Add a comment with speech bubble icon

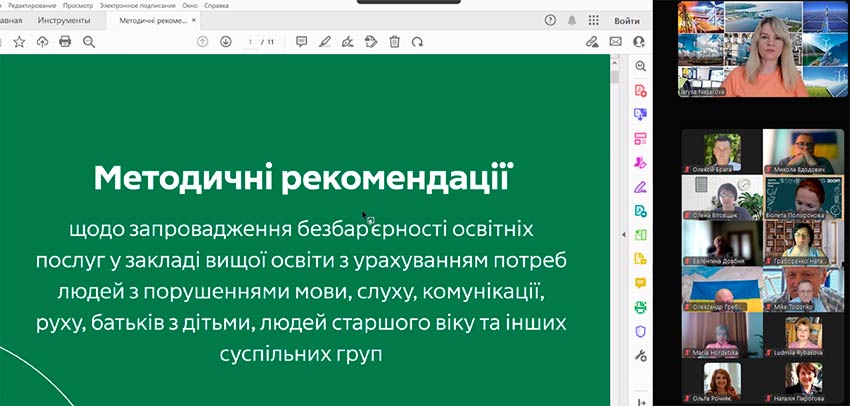(301, 42)
